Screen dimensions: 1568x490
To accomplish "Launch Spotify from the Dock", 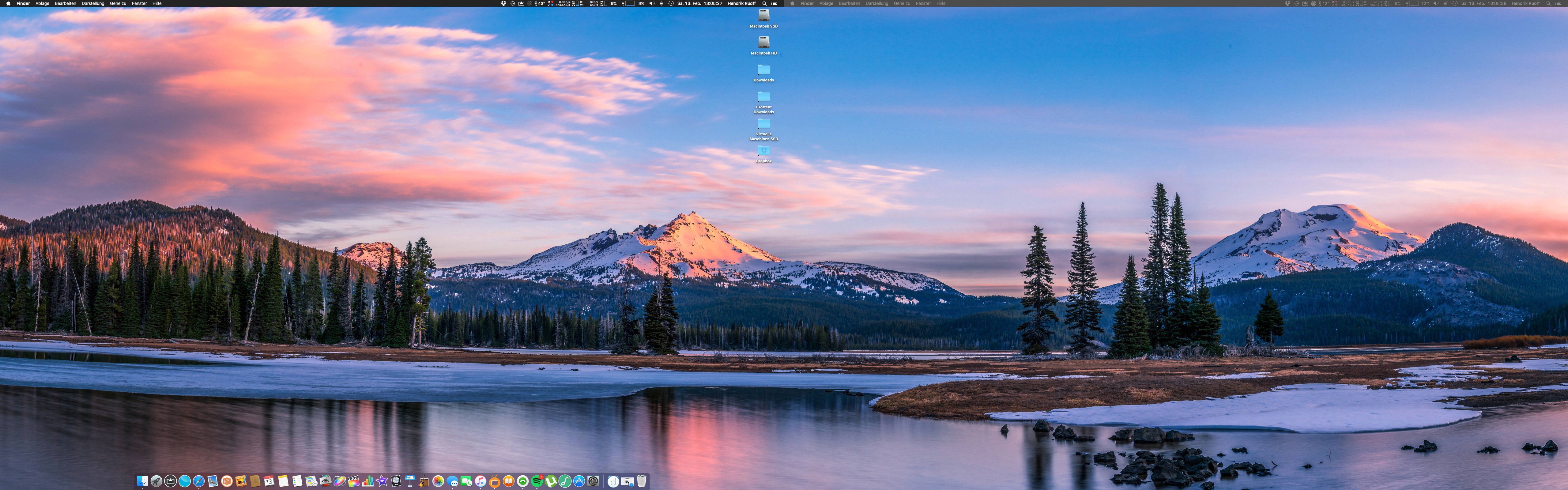I will [x=537, y=481].
